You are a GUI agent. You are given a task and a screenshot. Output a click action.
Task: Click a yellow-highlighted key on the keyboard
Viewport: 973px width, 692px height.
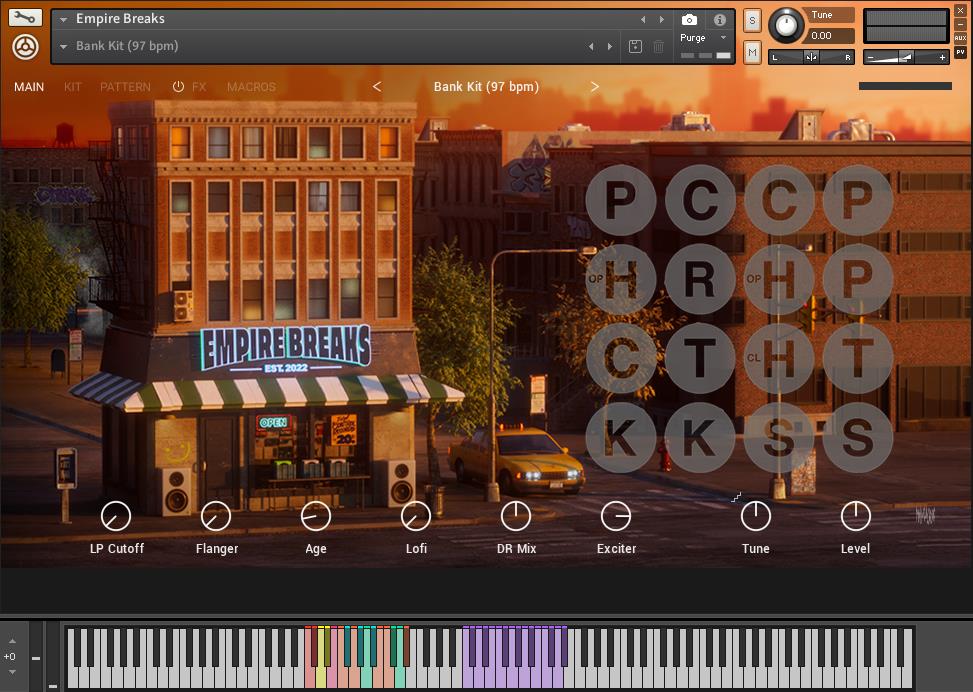(320, 675)
